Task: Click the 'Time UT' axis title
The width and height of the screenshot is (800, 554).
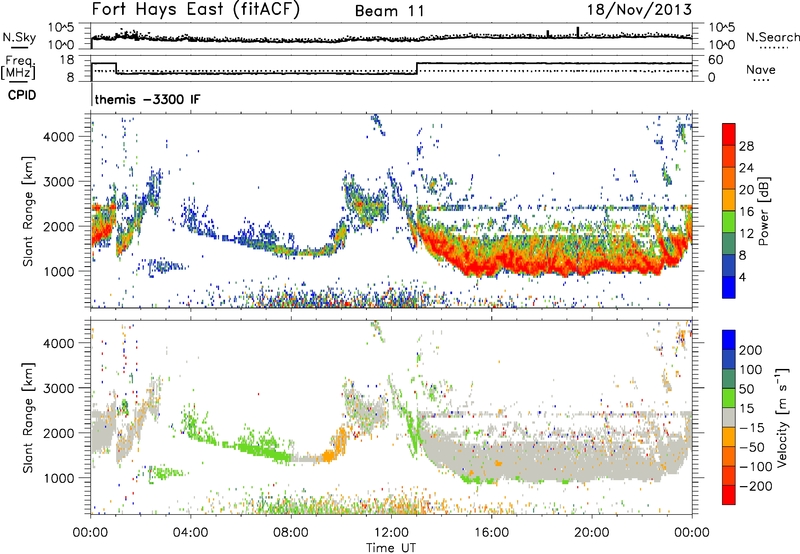Action: pos(391,547)
